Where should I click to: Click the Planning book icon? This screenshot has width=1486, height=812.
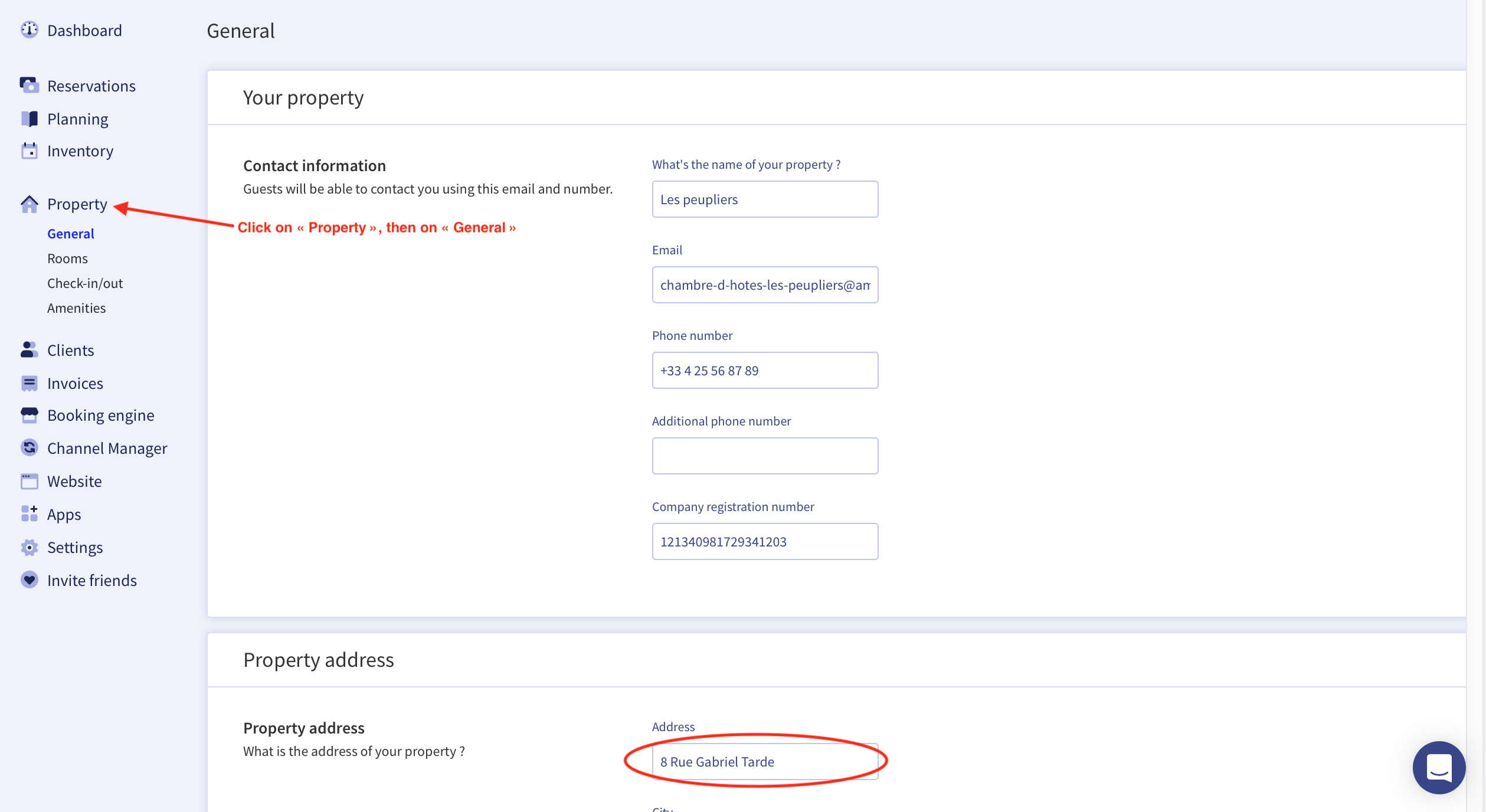pyautogui.click(x=29, y=119)
